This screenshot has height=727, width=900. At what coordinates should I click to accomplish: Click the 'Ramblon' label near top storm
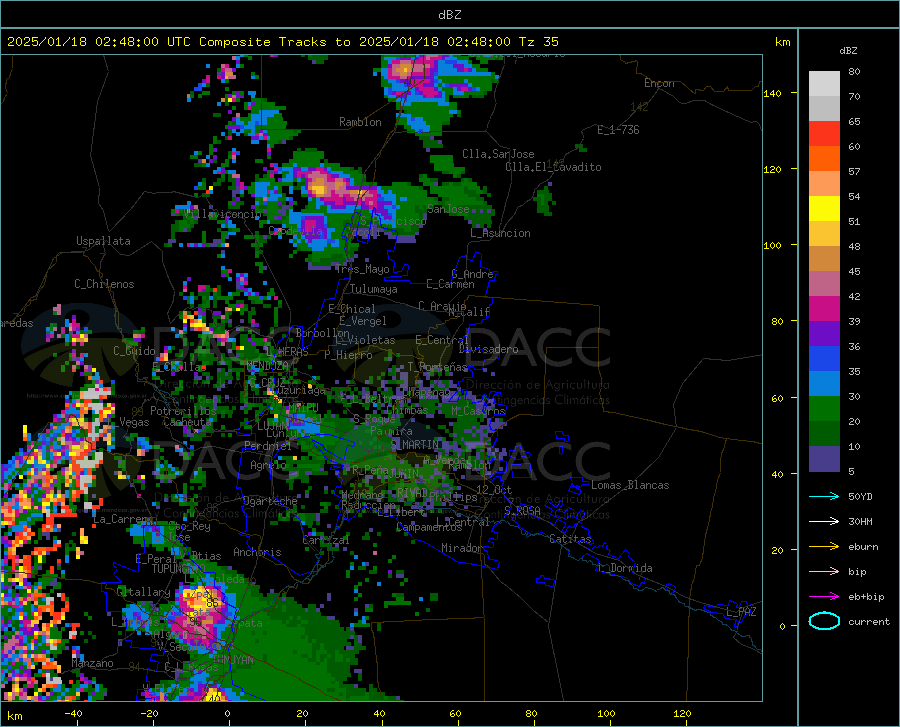pyautogui.click(x=360, y=122)
